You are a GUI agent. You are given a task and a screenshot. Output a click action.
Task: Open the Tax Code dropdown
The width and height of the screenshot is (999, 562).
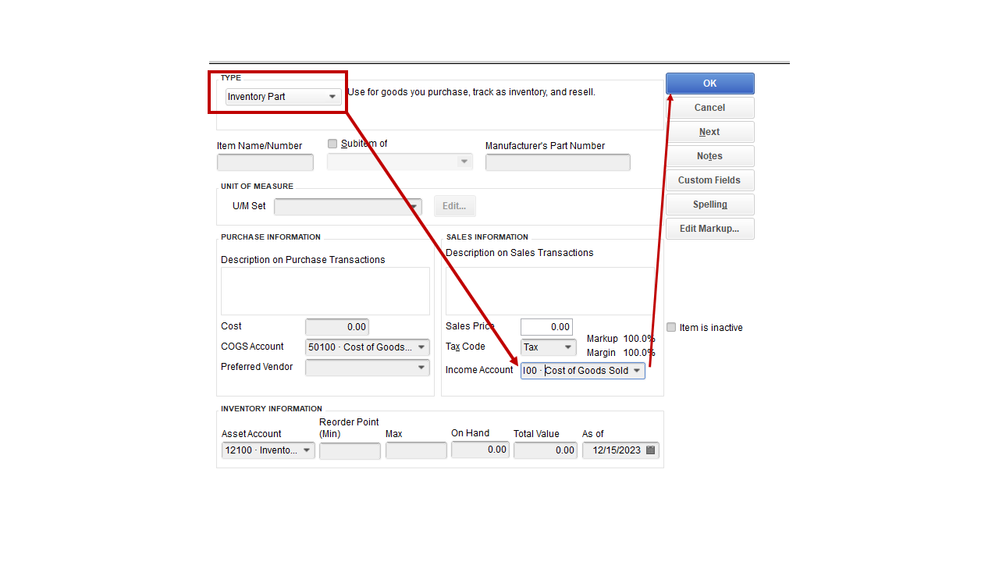click(548, 347)
